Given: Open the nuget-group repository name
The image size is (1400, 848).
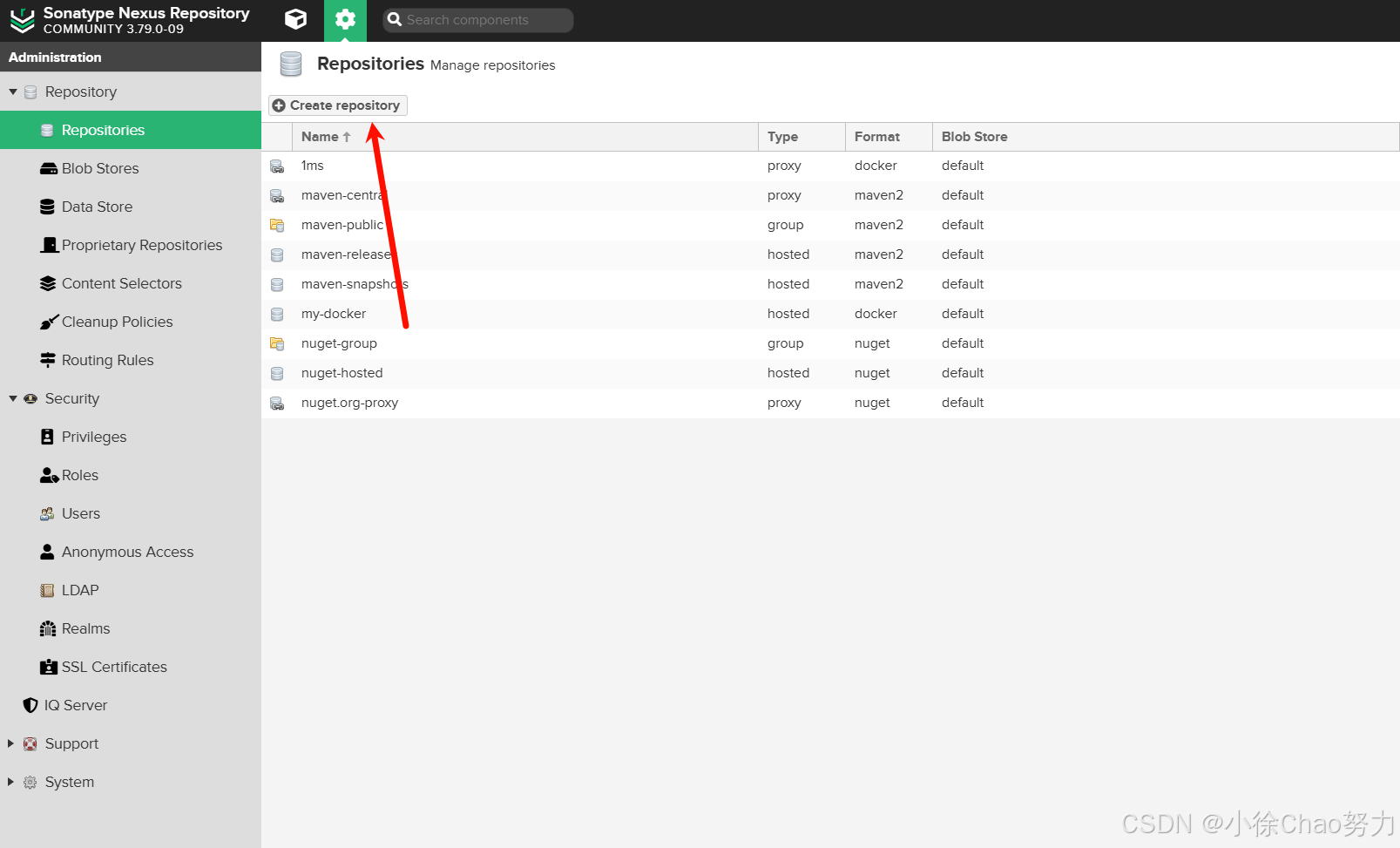Looking at the screenshot, I should click(x=340, y=343).
